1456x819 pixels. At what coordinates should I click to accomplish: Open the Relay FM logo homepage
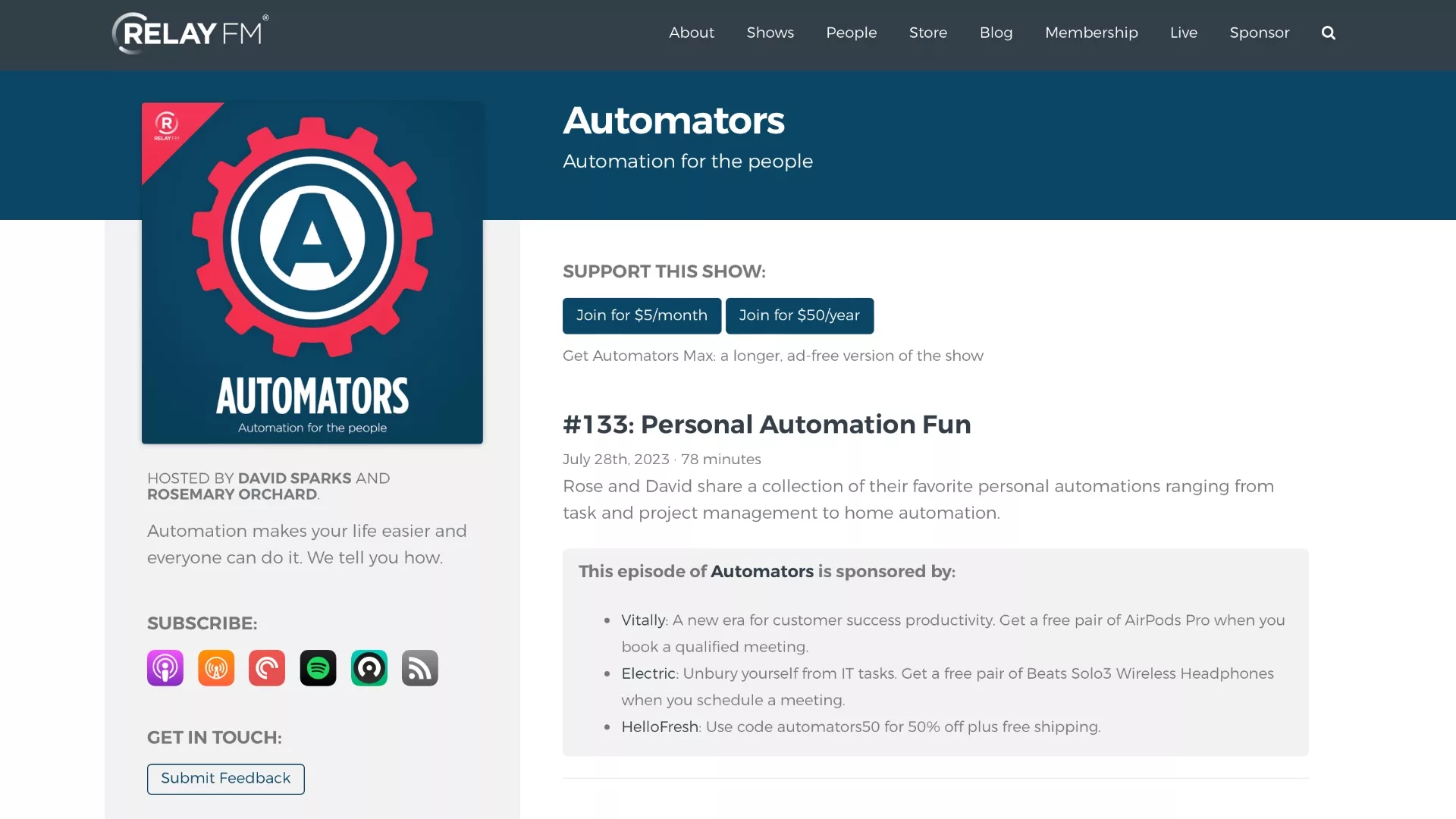(190, 33)
